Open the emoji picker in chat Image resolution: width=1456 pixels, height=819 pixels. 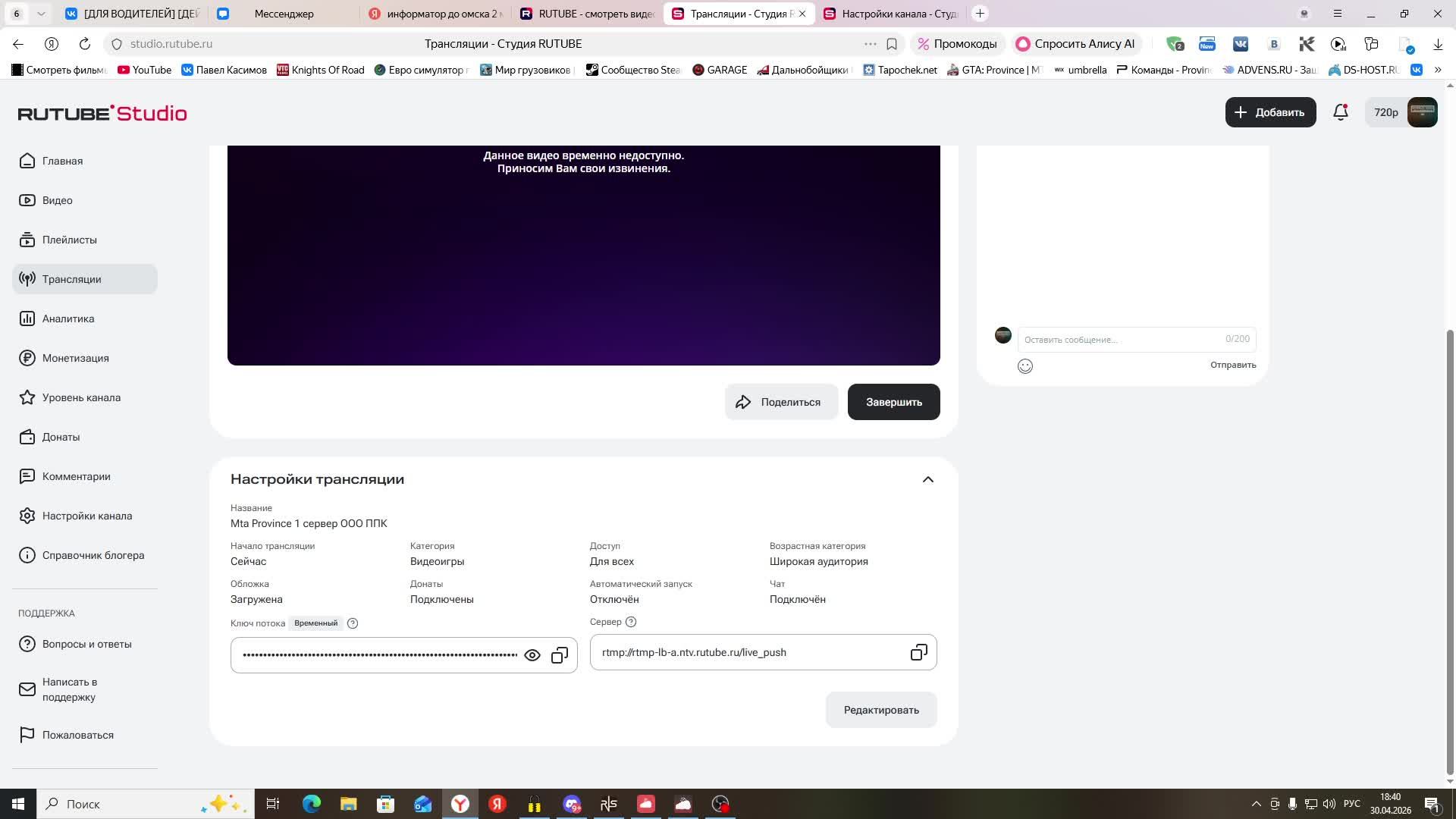(1025, 366)
